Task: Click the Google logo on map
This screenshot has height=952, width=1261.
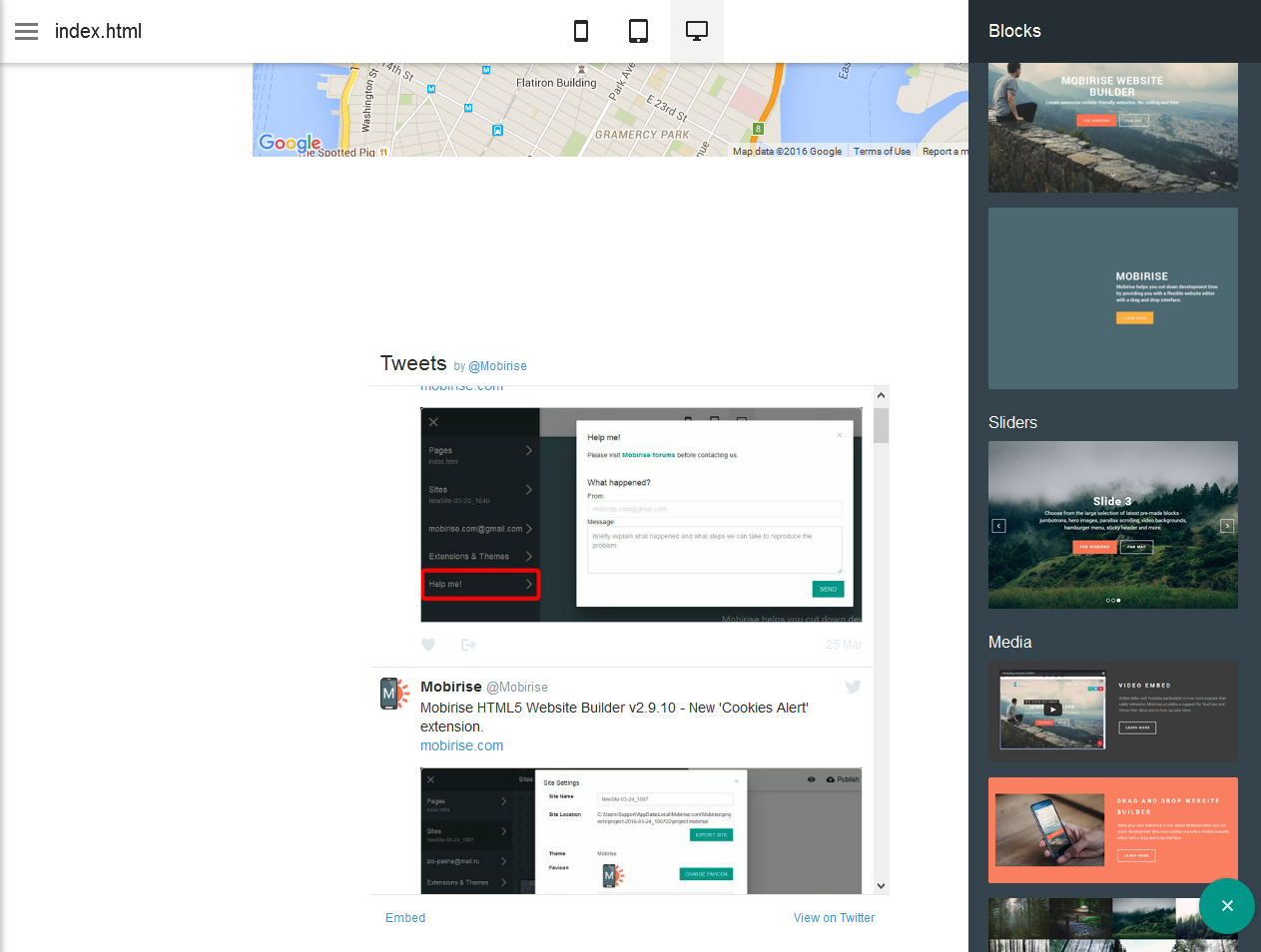Action: (x=290, y=143)
